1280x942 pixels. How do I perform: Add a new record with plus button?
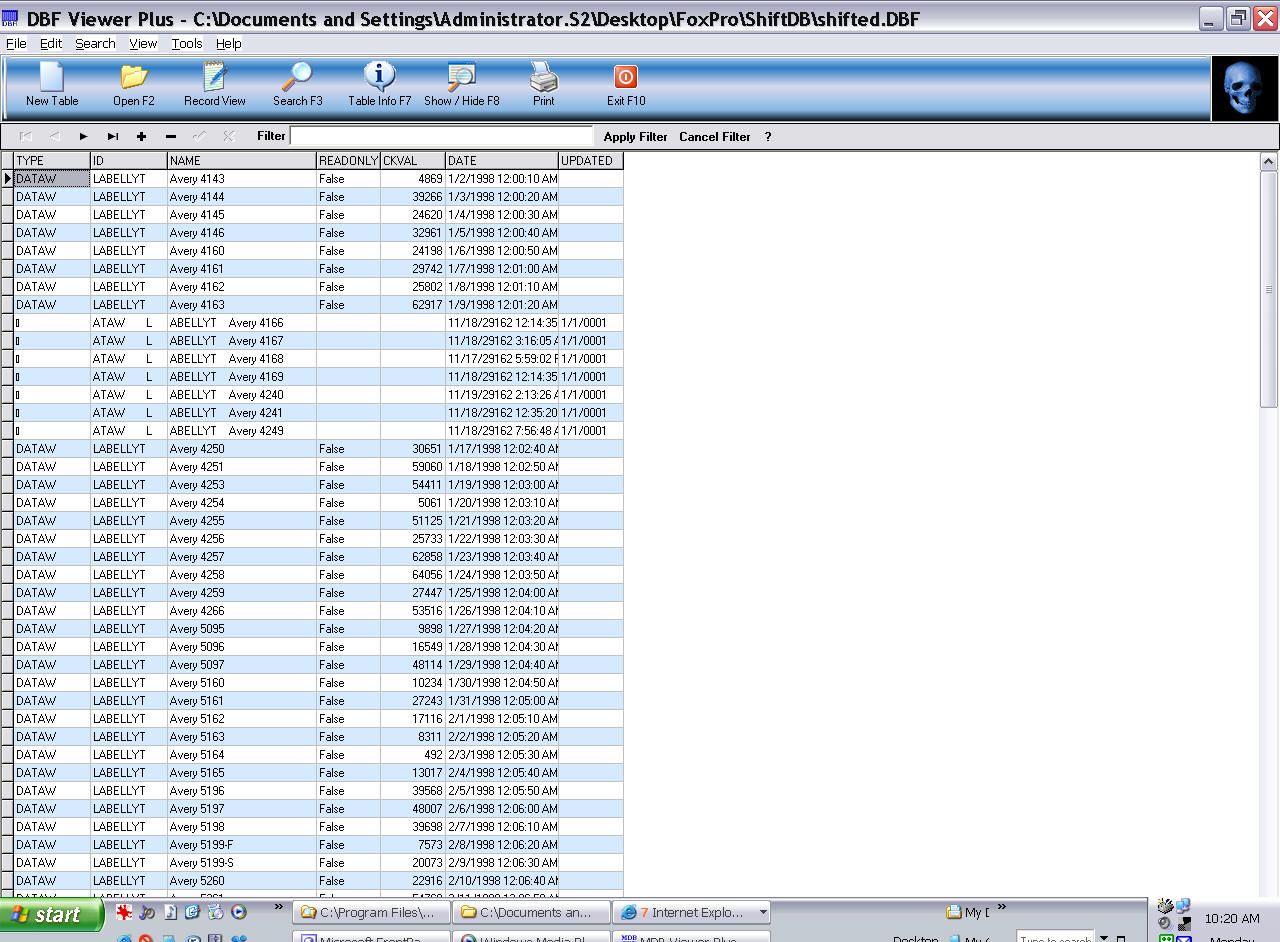(x=141, y=137)
